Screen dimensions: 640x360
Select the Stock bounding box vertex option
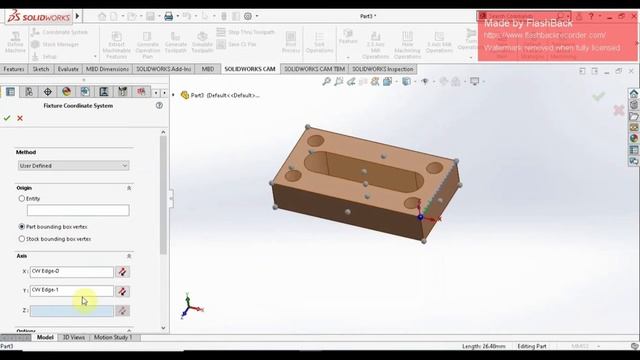(22, 239)
